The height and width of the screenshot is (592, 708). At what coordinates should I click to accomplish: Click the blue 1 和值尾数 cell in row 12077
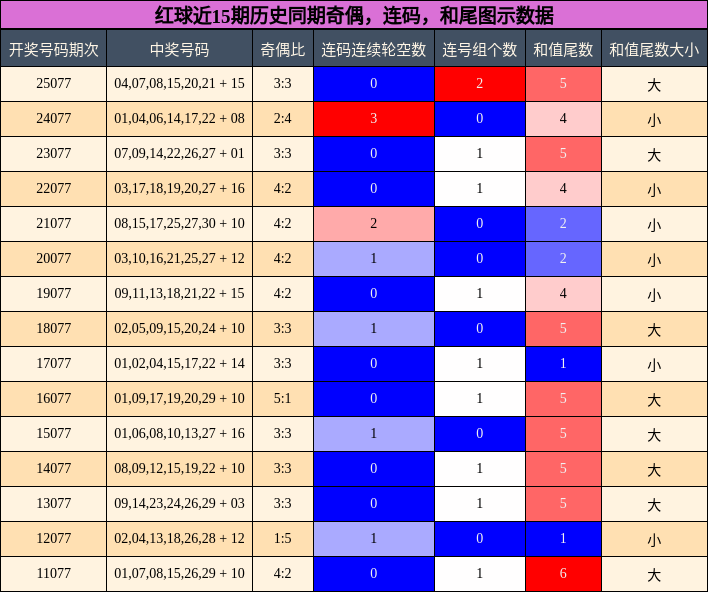(563, 539)
